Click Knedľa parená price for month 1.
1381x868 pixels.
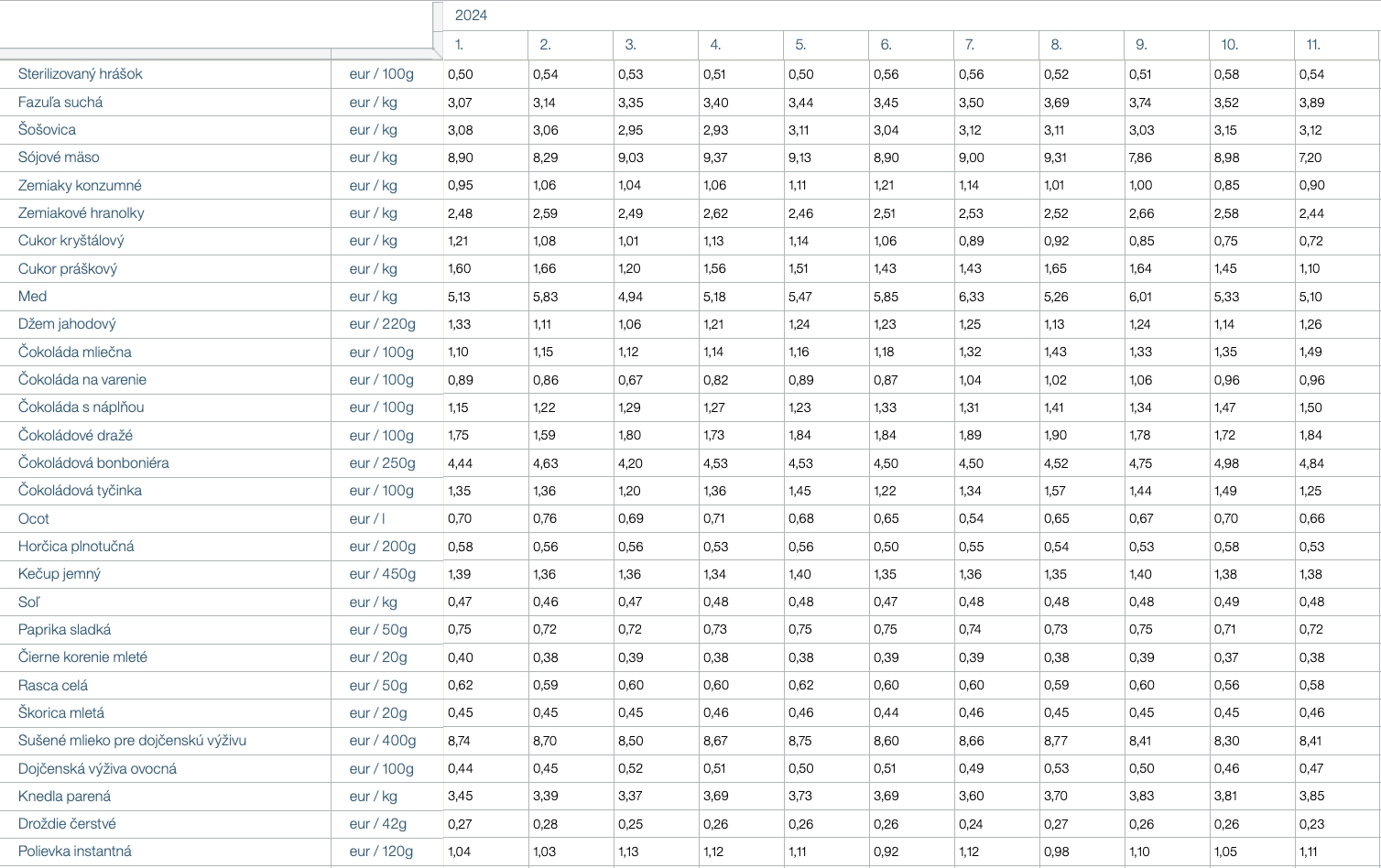point(461,797)
